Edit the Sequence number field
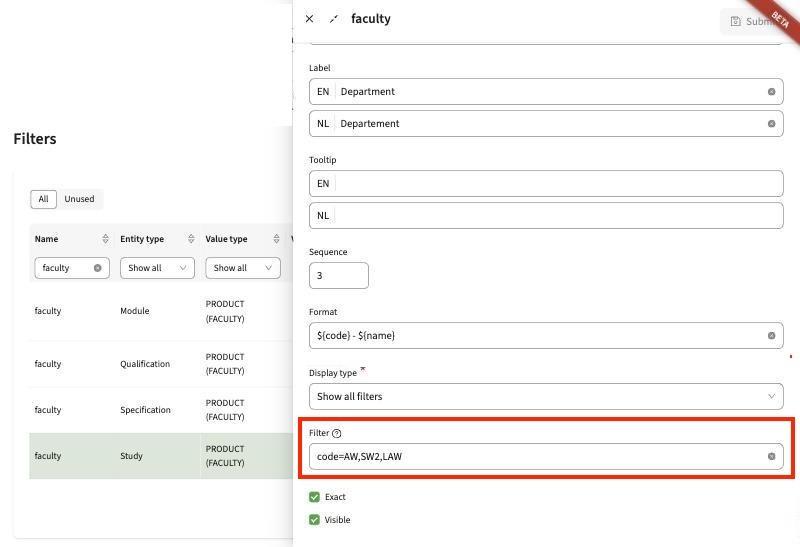Image resolution: width=800 pixels, height=547 pixels. 339,276
